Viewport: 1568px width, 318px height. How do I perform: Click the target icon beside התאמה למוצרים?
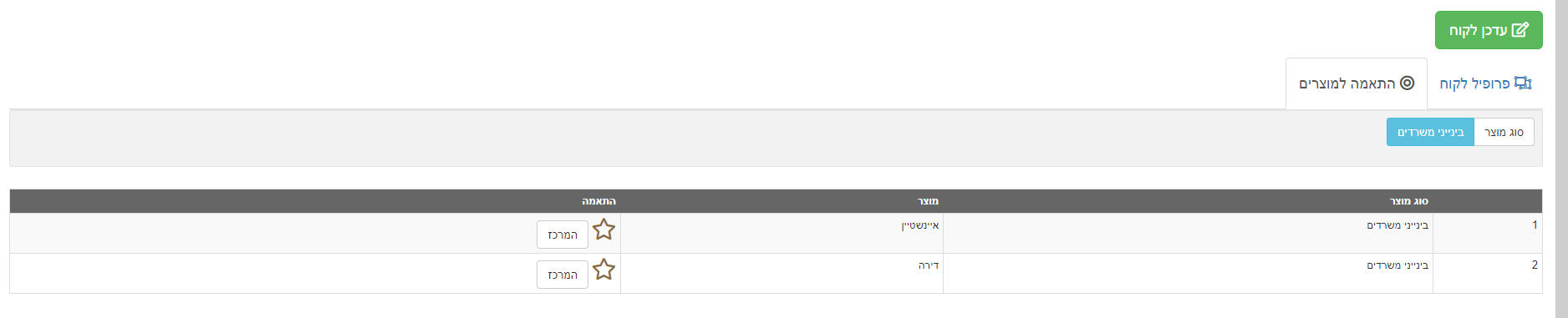click(x=1407, y=83)
